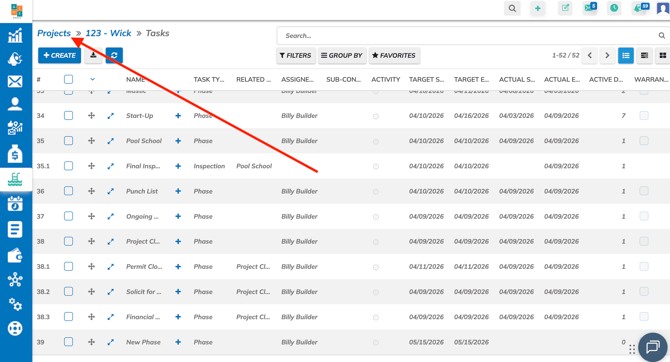
Task: Click the top bar edit note icon
Action: click(x=565, y=8)
